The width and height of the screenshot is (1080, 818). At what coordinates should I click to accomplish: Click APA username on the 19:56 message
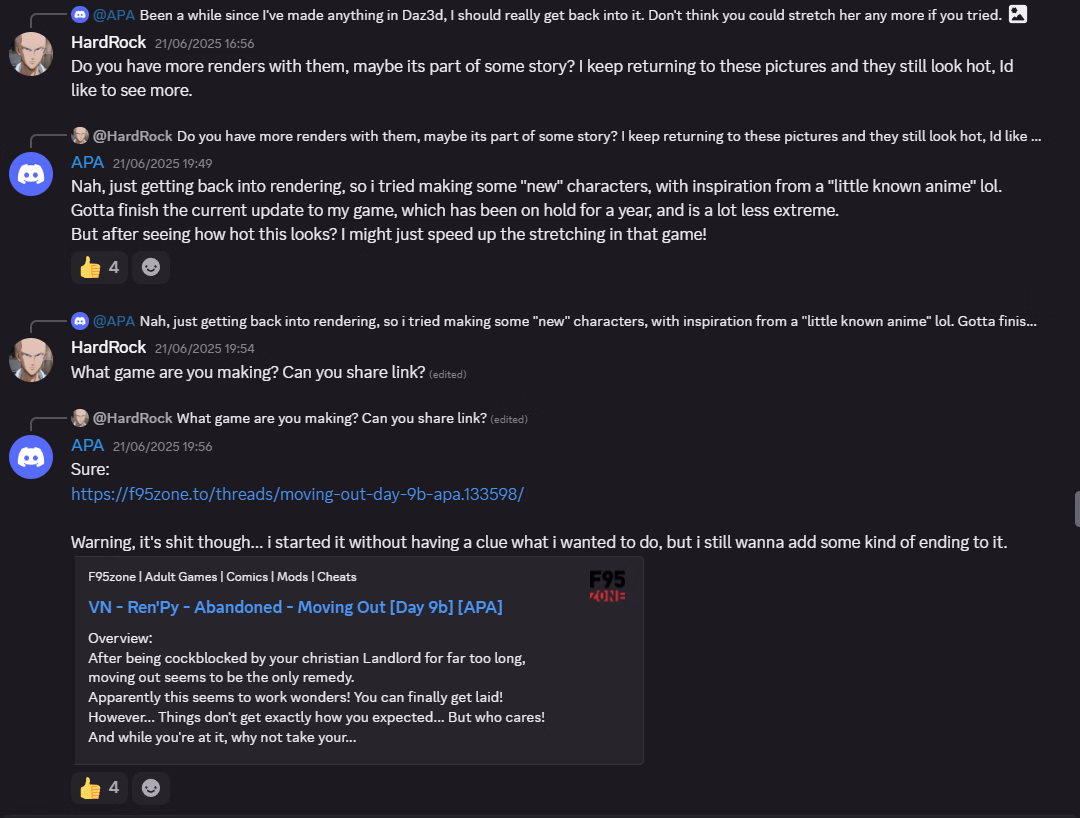[87, 445]
